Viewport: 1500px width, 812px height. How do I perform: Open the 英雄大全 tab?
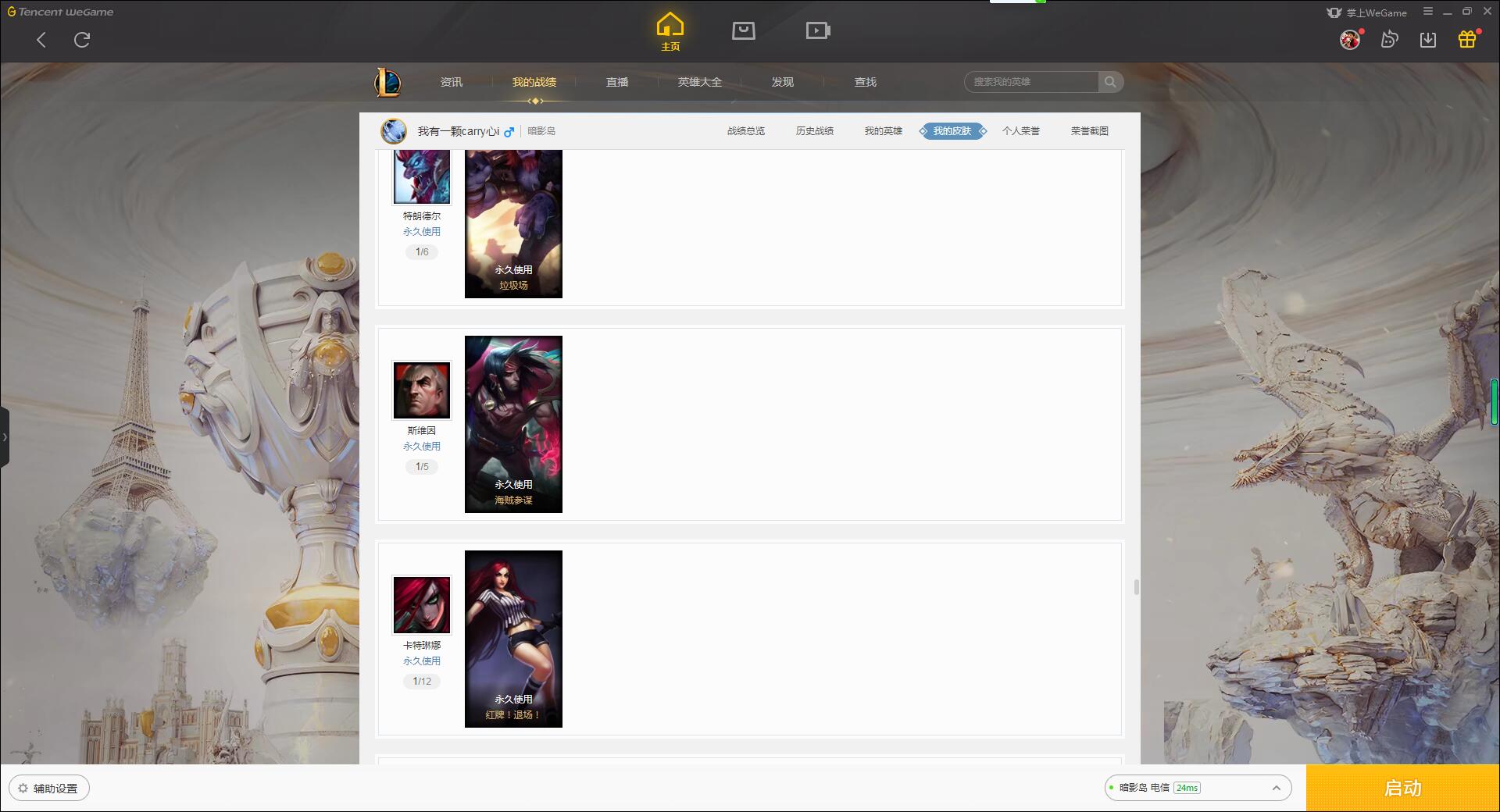click(700, 82)
